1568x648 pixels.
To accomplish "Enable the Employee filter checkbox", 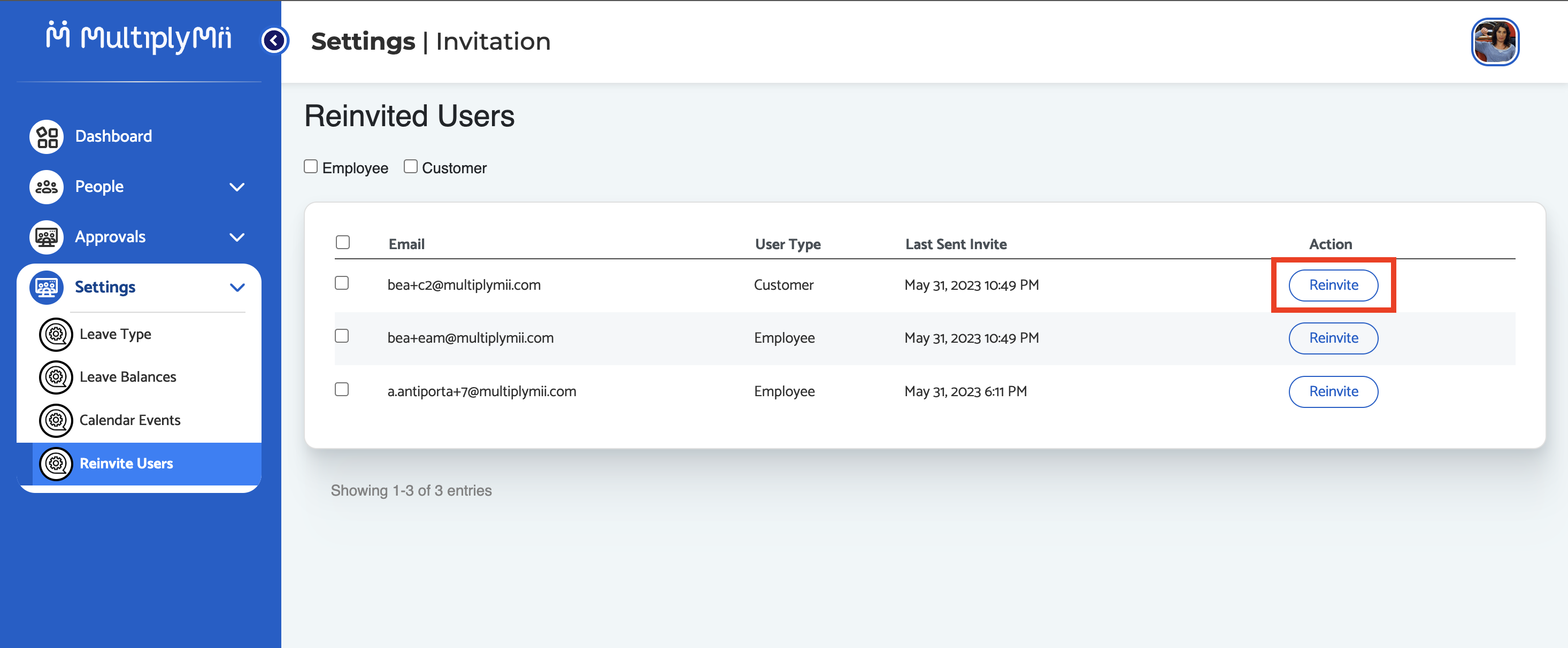I will pyautogui.click(x=311, y=167).
